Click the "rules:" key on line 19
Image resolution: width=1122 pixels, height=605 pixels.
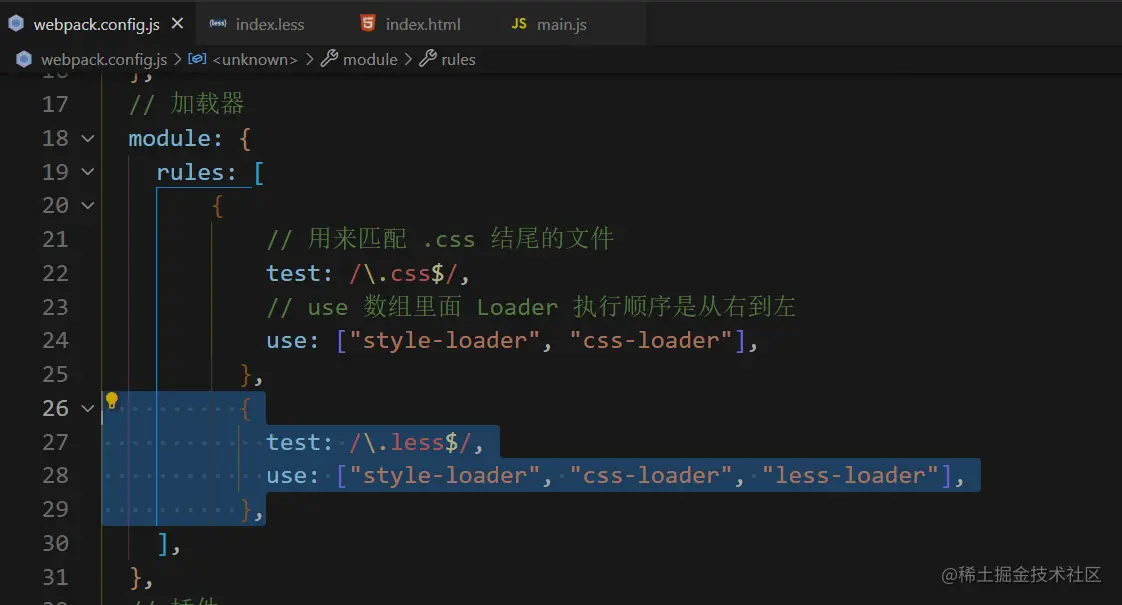point(196,172)
